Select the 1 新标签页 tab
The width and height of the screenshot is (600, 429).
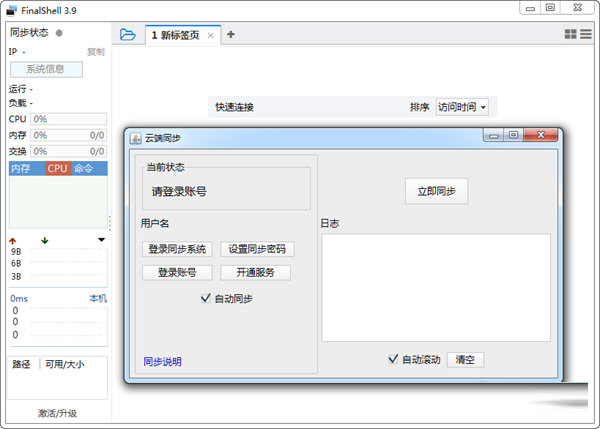(175, 35)
